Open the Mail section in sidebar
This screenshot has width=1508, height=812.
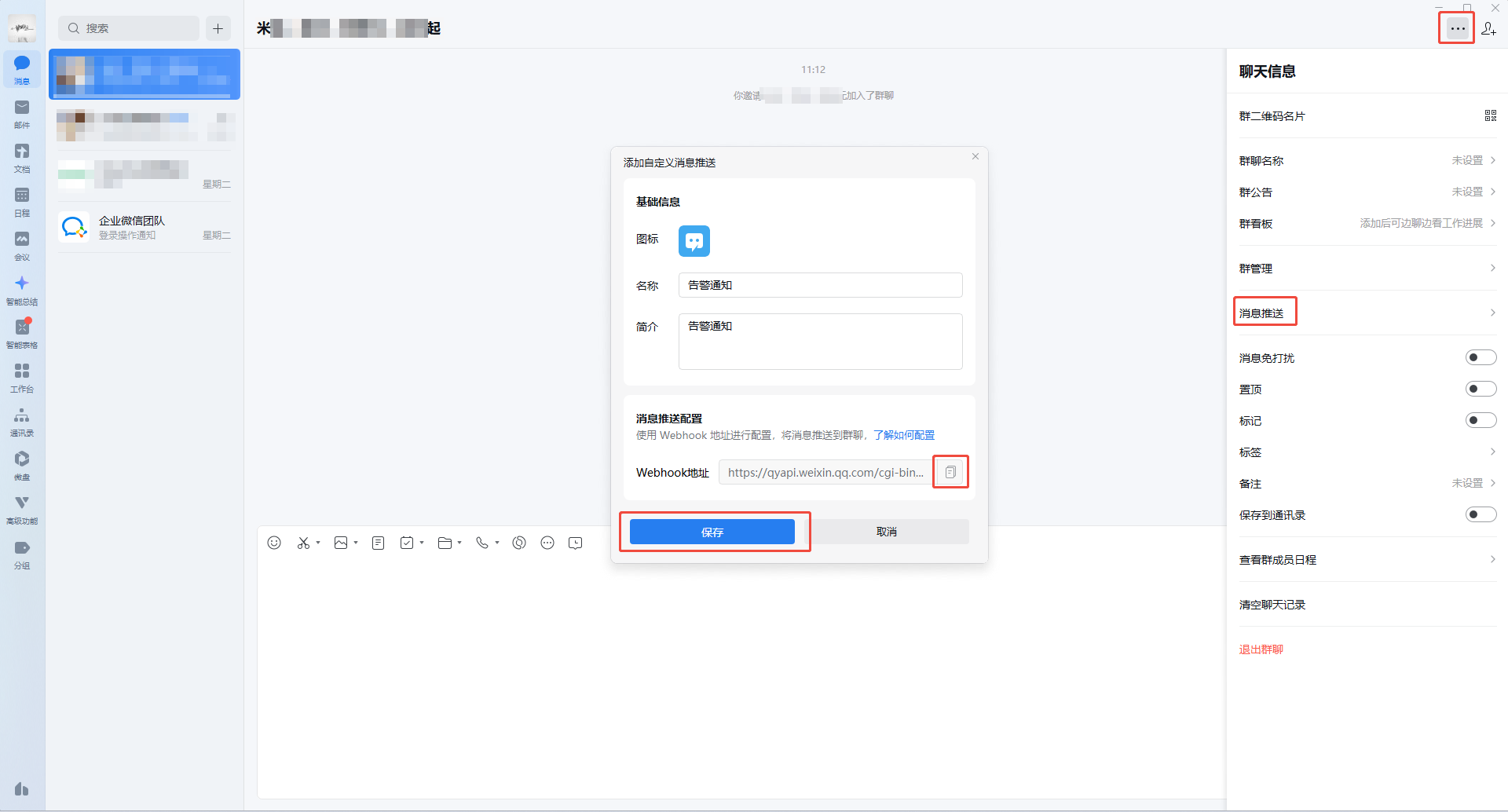click(x=22, y=112)
